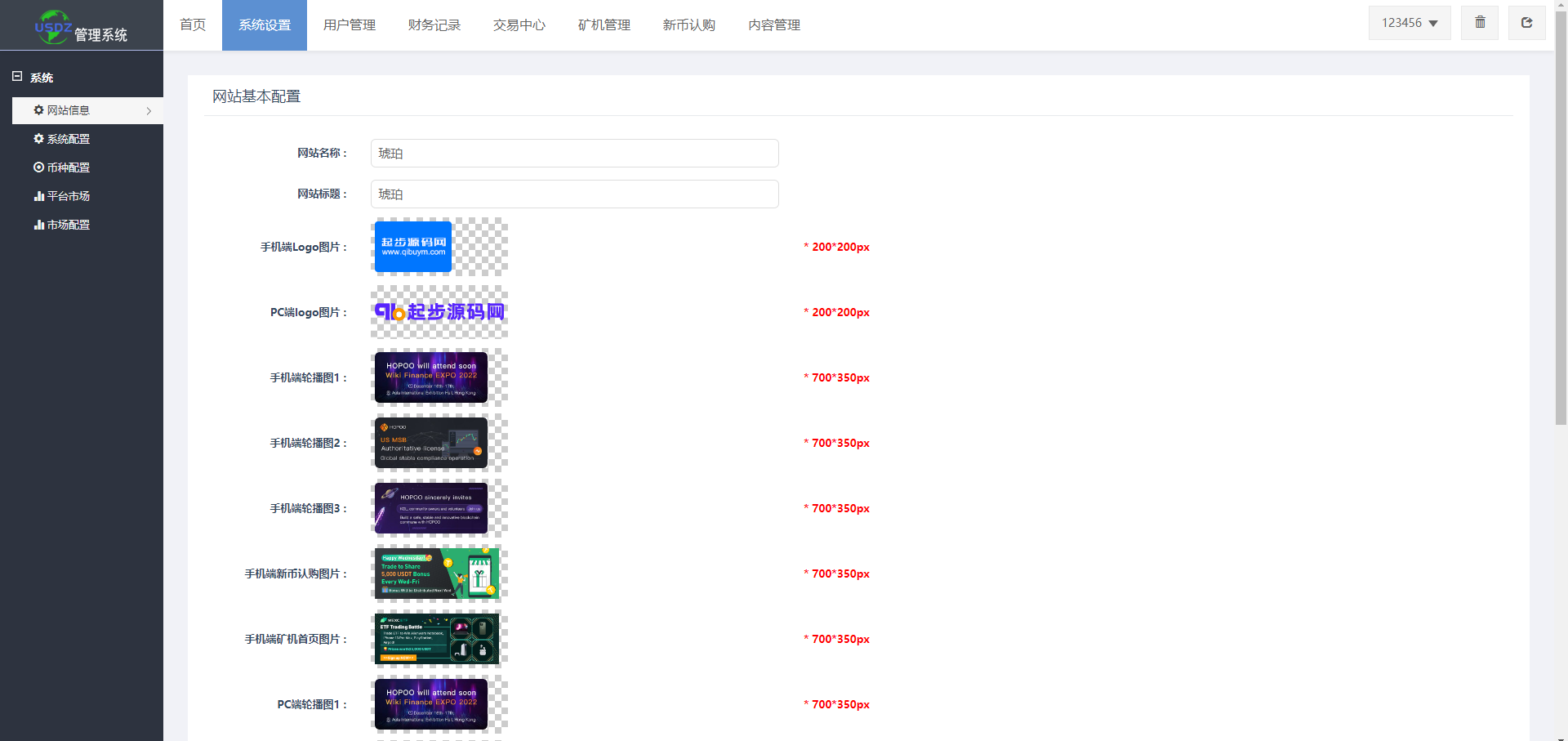This screenshot has height=741, width=1568.
Task: Go to the 交易中心 tab
Action: point(519,25)
